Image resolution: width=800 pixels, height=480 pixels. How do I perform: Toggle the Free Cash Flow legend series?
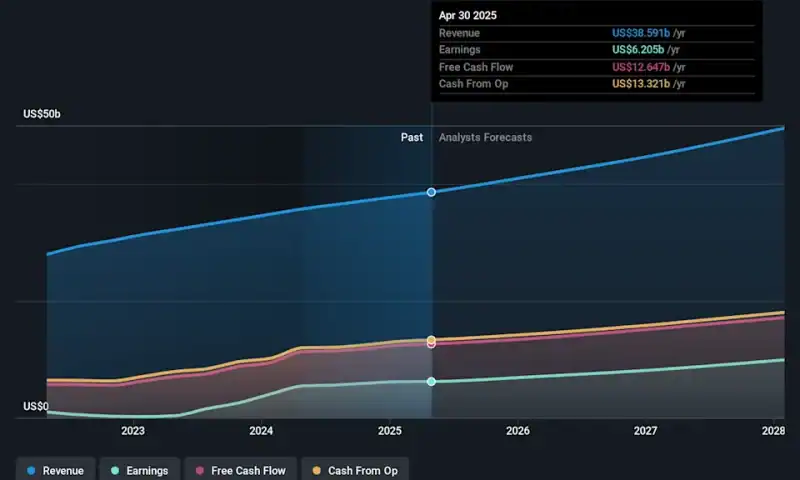pyautogui.click(x=241, y=470)
